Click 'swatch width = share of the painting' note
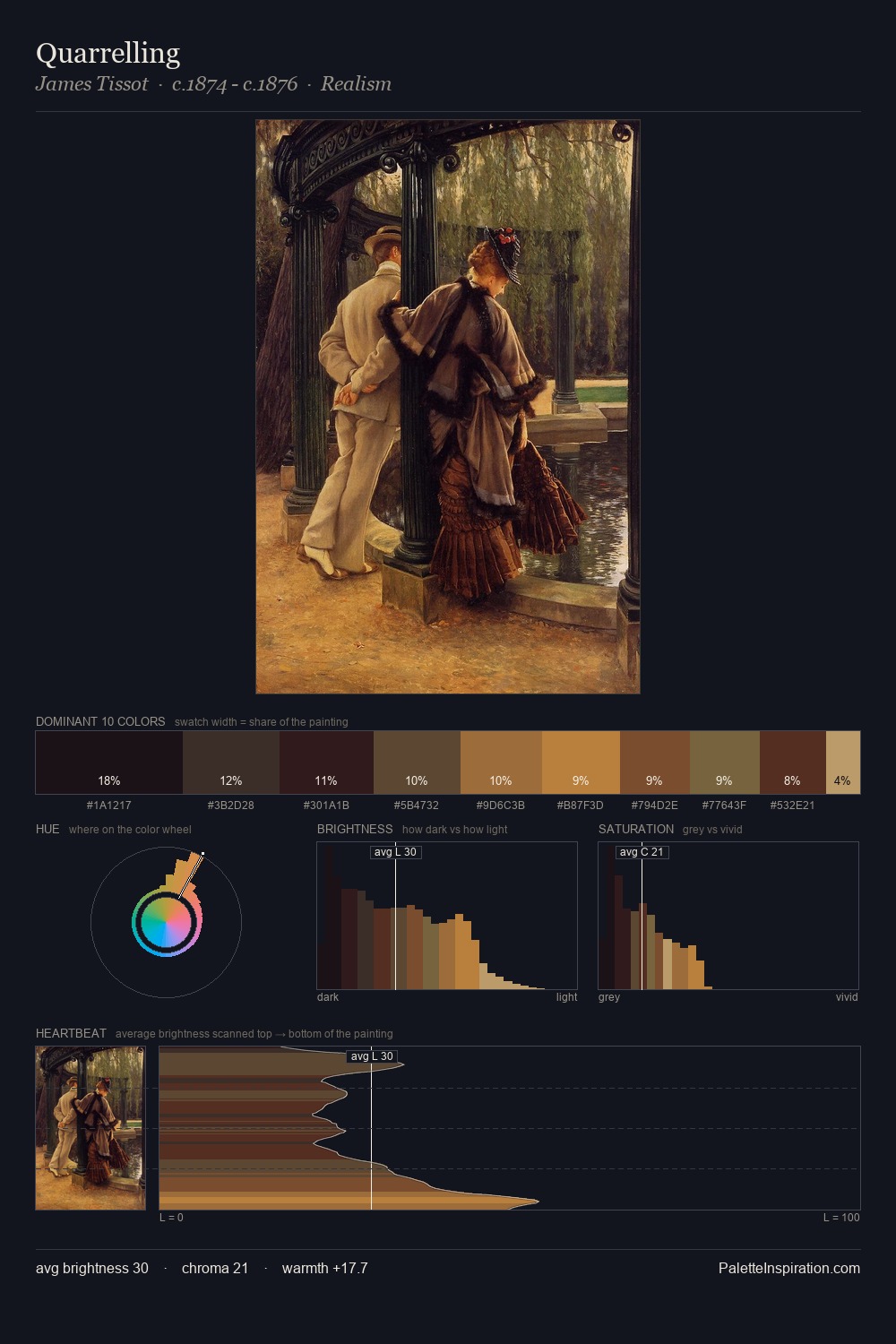The height and width of the screenshot is (1344, 896). (x=262, y=722)
